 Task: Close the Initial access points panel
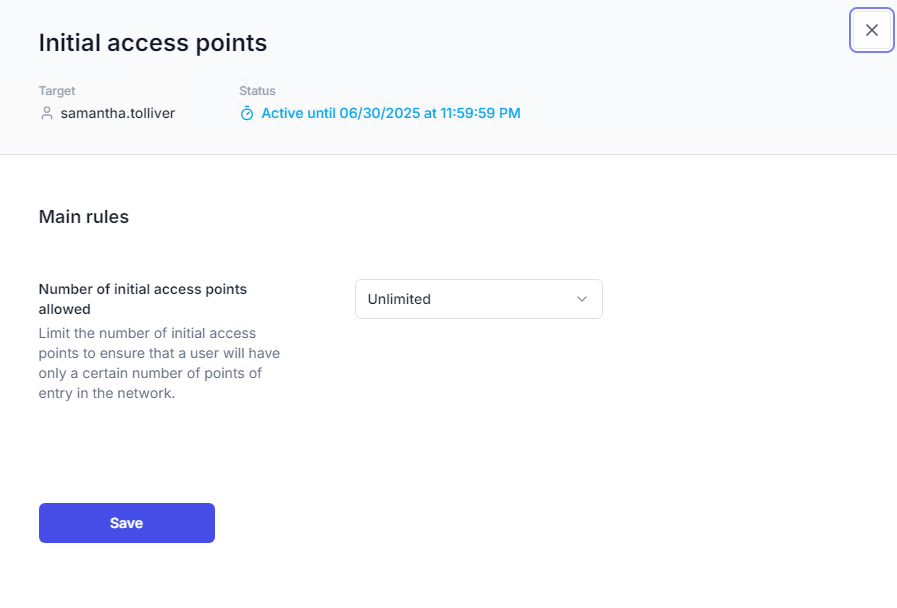(871, 30)
